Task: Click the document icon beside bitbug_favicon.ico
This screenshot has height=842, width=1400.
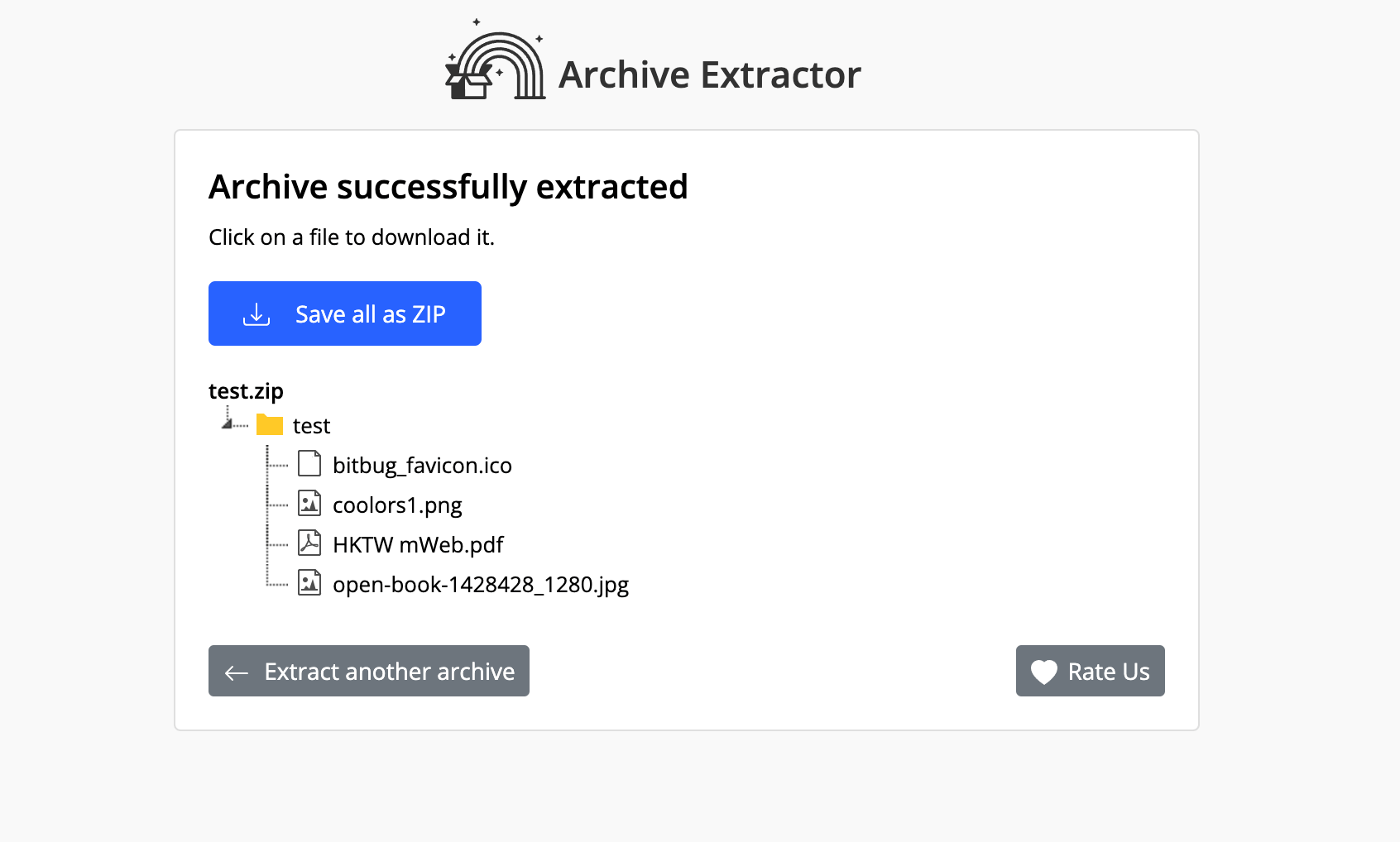Action: tap(309, 464)
